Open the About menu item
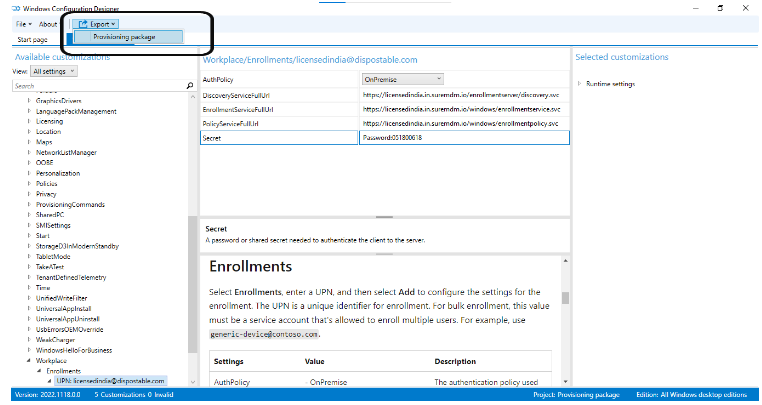Image resolution: width=762 pixels, height=405 pixels. [48, 24]
